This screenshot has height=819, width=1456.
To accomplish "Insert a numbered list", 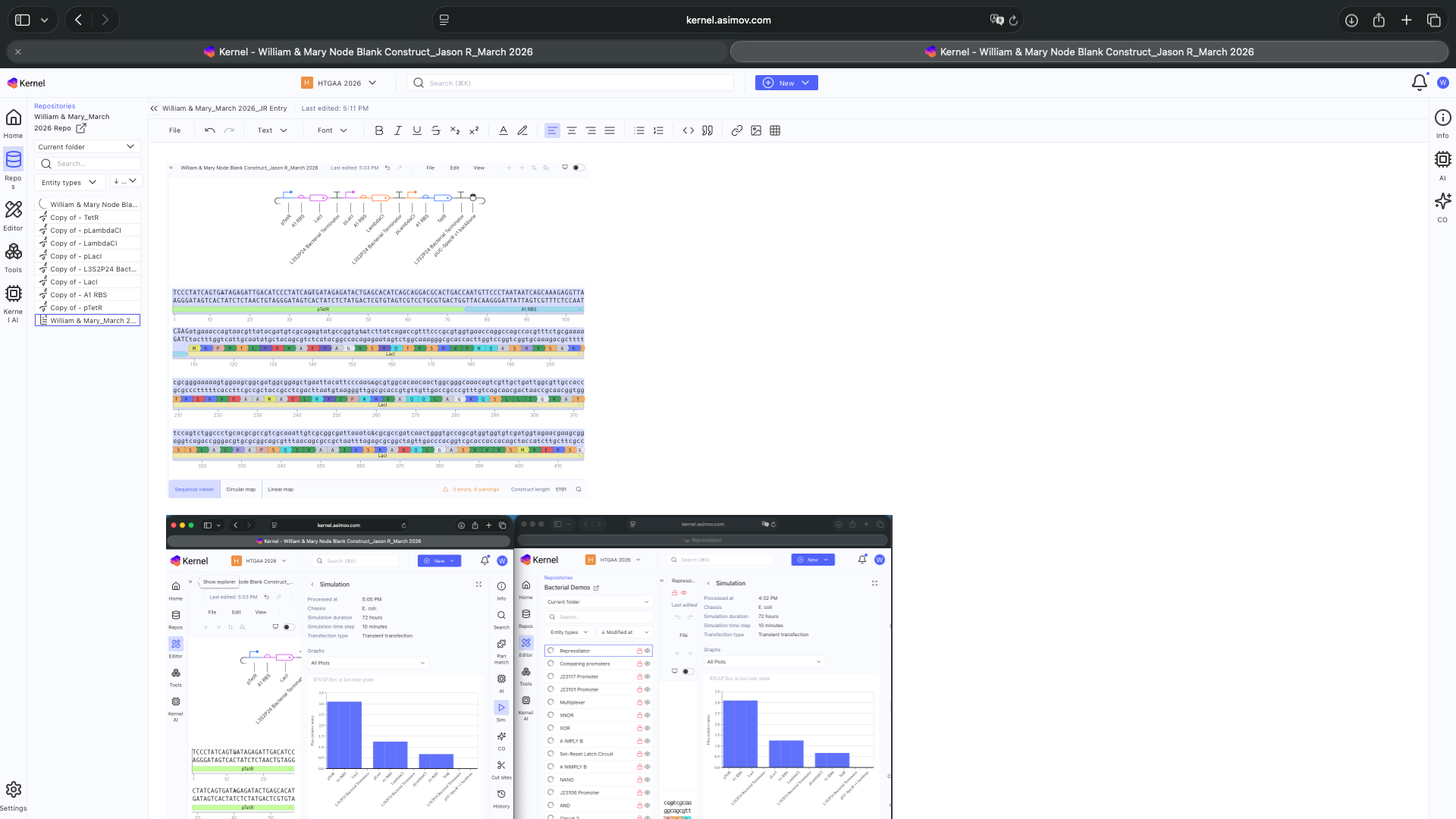I will (658, 130).
